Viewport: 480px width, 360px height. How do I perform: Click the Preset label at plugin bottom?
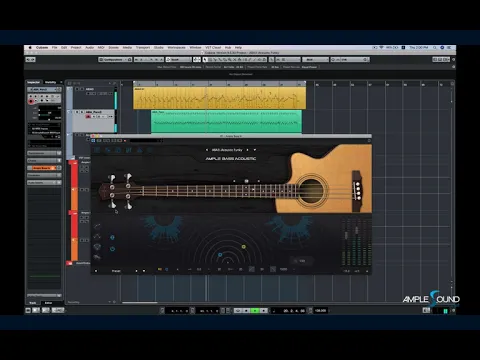(116, 271)
